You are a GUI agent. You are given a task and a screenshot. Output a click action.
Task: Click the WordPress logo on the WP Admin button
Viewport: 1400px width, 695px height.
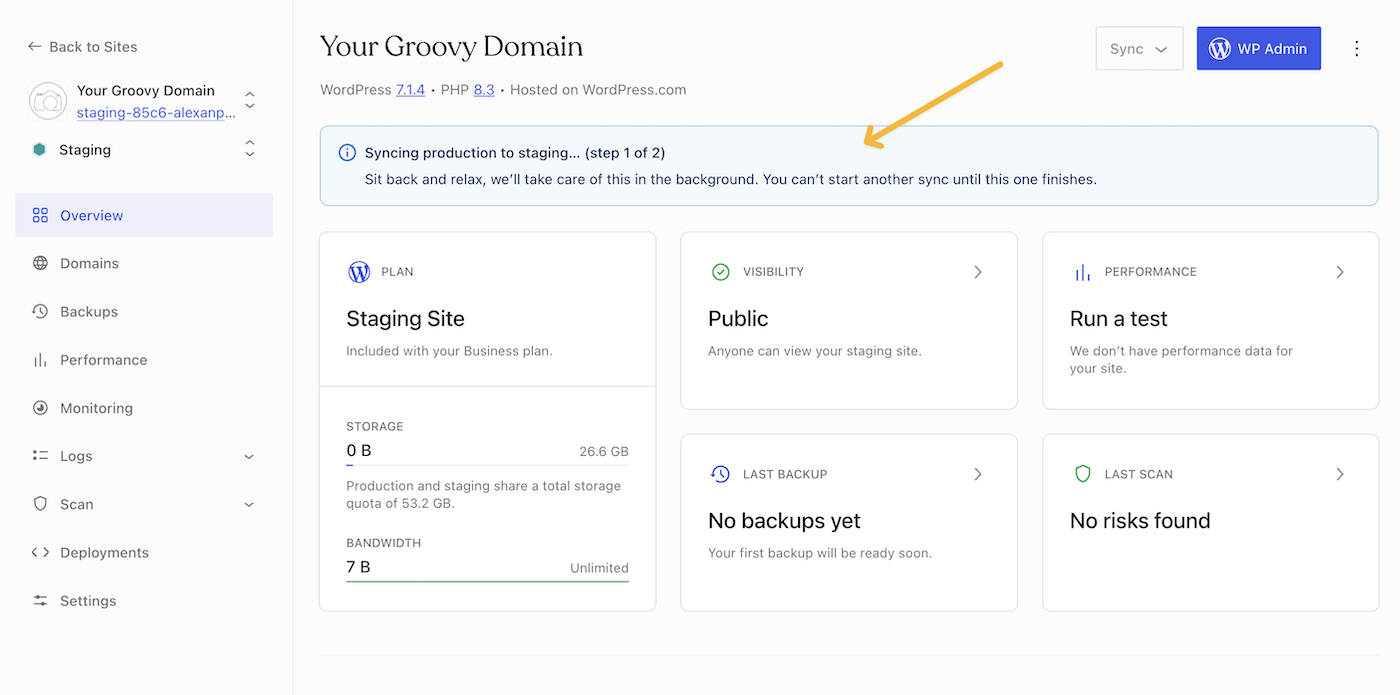(1219, 48)
